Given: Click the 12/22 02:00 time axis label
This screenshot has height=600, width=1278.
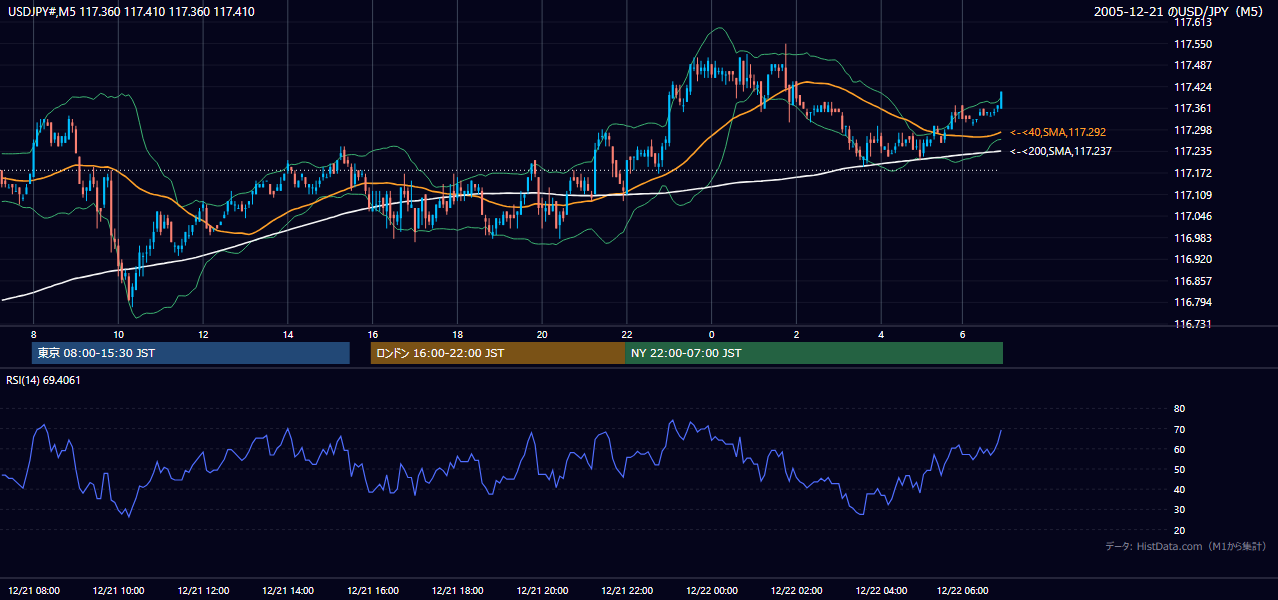Looking at the screenshot, I should pos(796,590).
